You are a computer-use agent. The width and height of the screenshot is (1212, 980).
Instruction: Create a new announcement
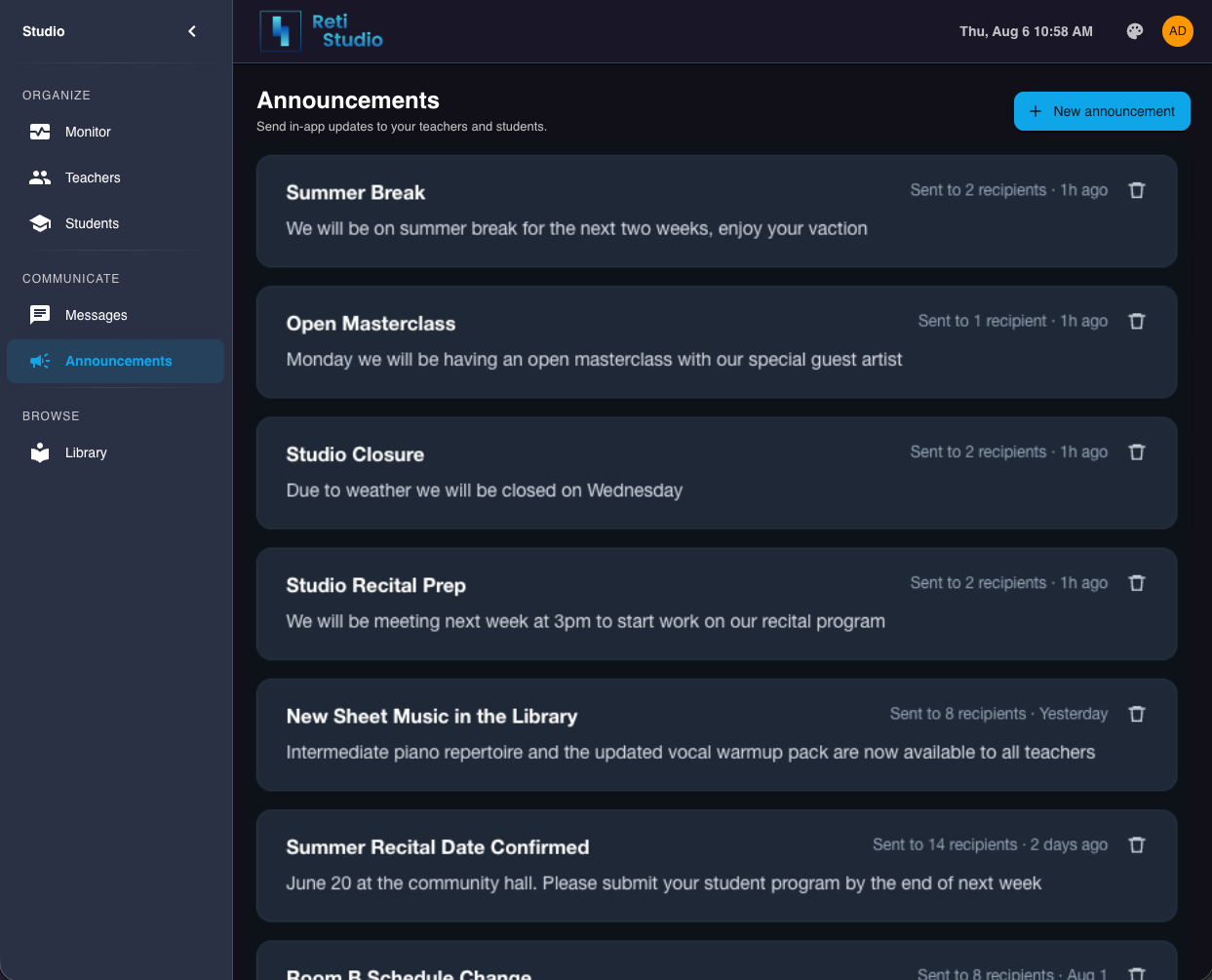point(1102,111)
